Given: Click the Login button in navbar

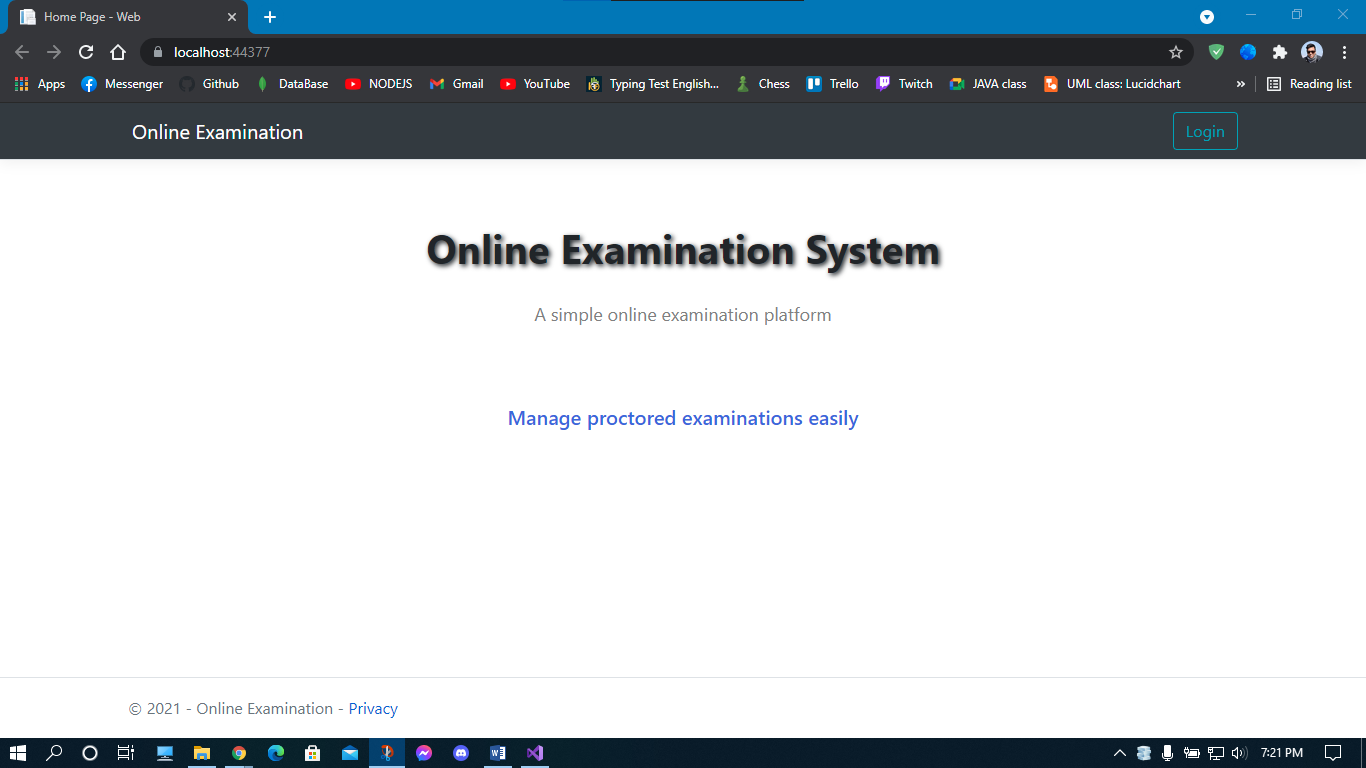Looking at the screenshot, I should (1204, 132).
